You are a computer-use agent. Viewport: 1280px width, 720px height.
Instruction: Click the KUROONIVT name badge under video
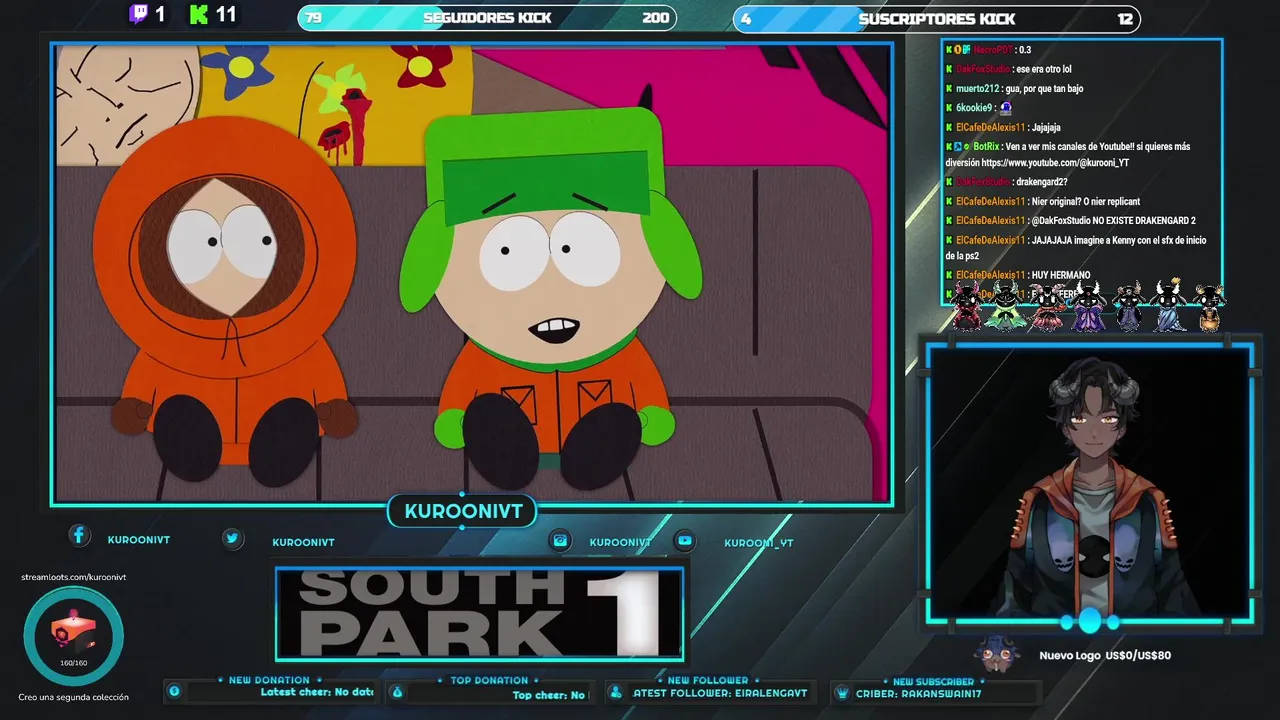point(463,511)
